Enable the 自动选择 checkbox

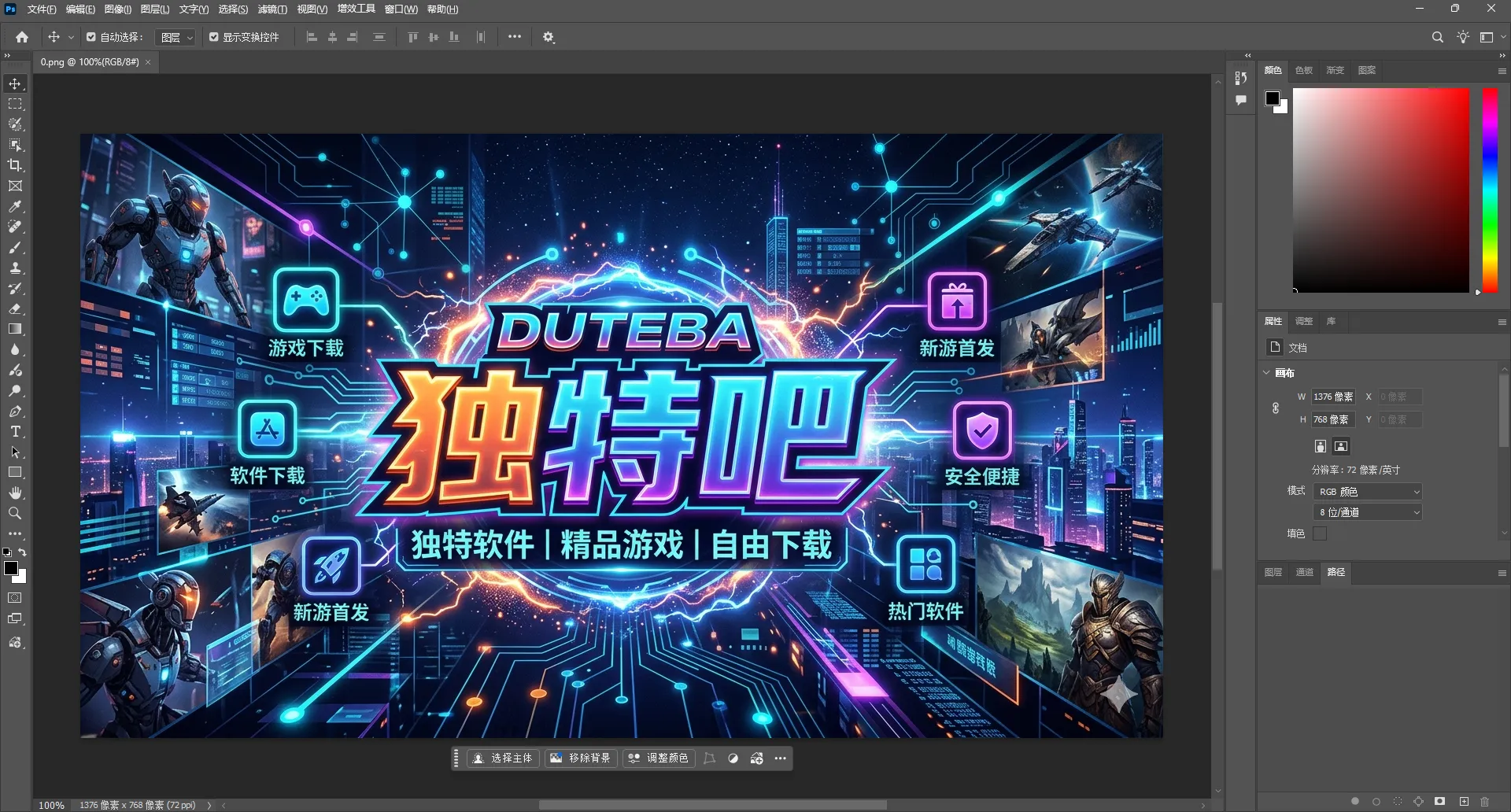90,36
